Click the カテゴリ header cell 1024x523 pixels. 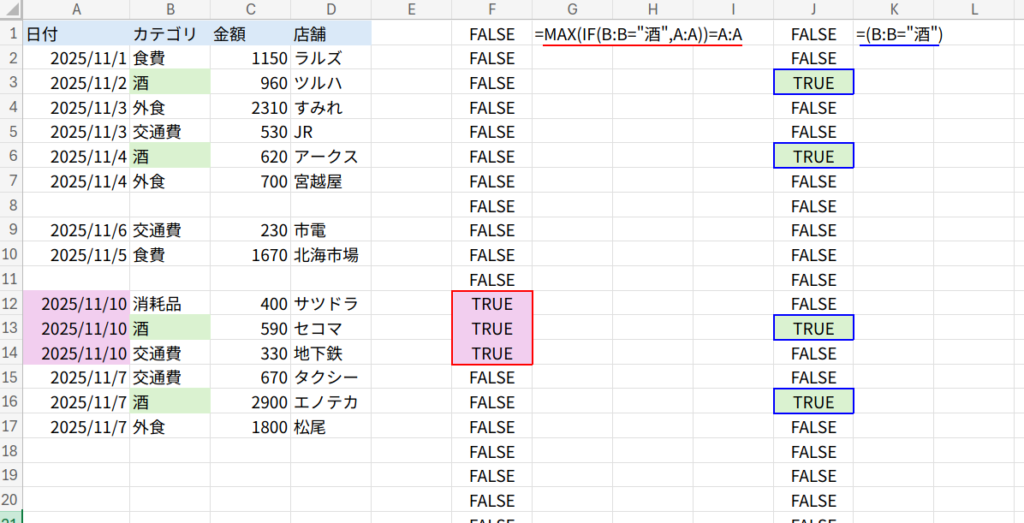click(169, 34)
